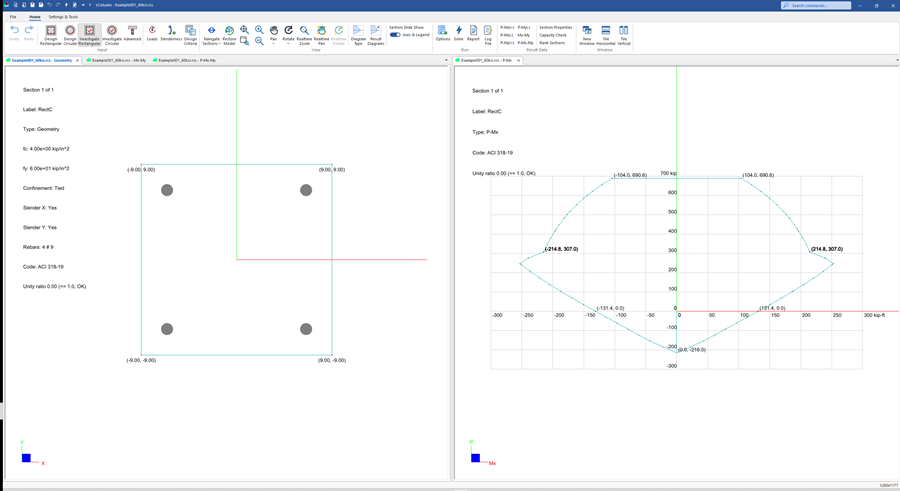Screen dimensions: 900x491
Task: Open the File menu
Action: 13,17
